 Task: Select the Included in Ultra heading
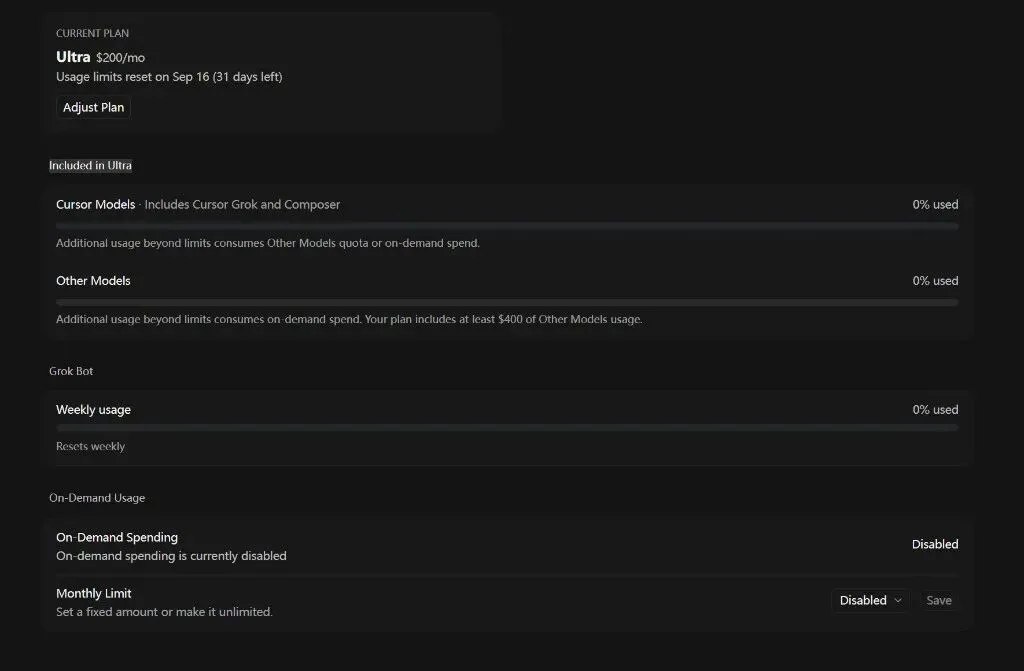coord(90,165)
